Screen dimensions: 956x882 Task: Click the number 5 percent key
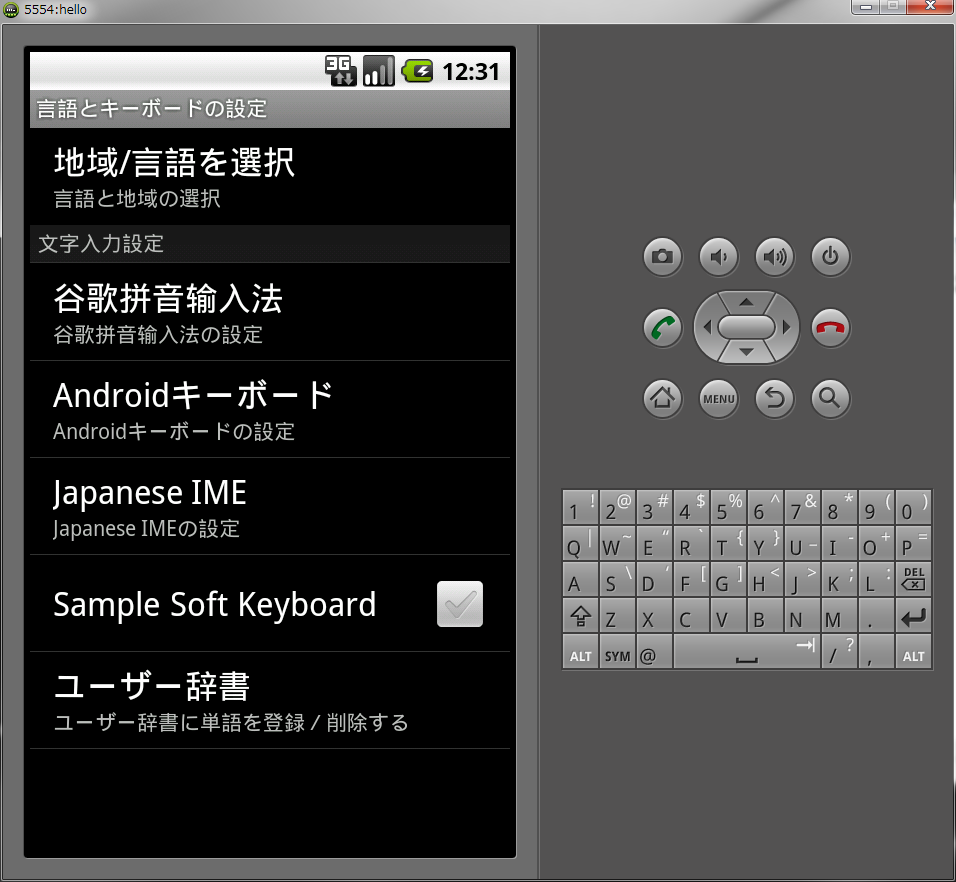tap(728, 507)
